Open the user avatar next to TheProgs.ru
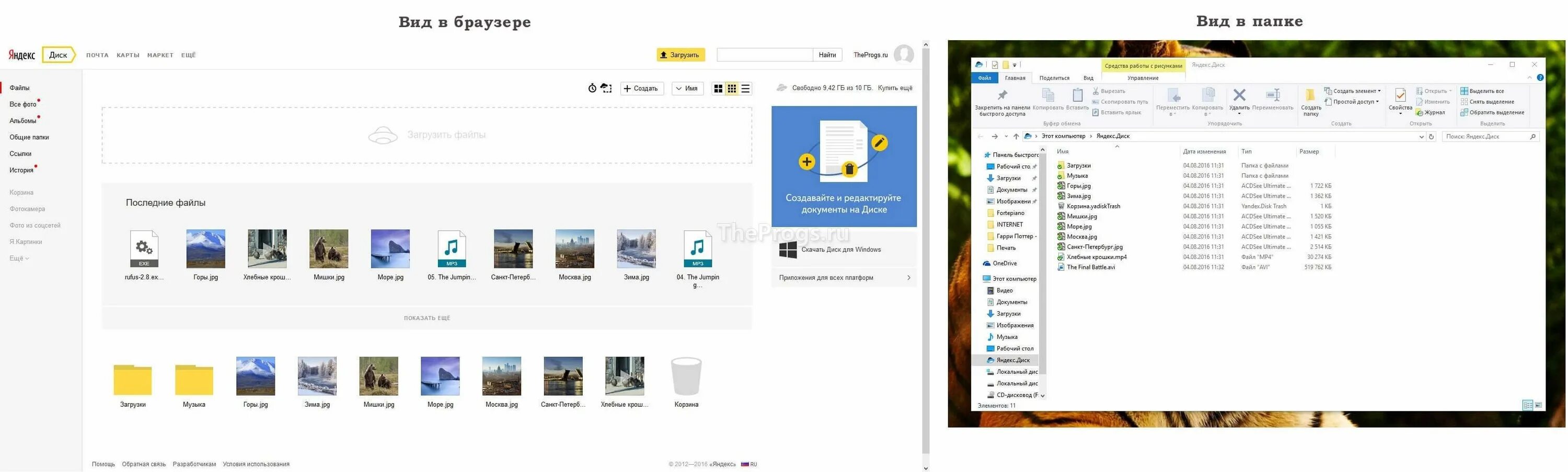This screenshot has height=472, width=1568. pyautogui.click(x=903, y=55)
